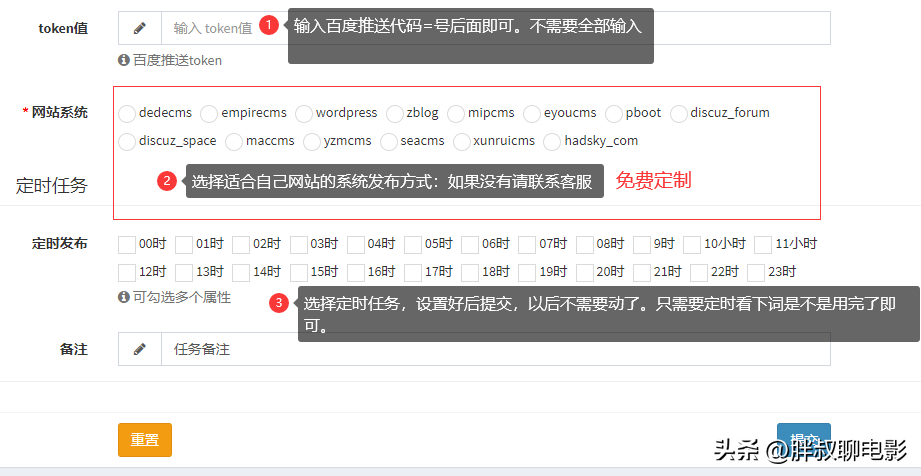The height and width of the screenshot is (476, 921).
Task: Click the 定时任务 section heading
Action: pyautogui.click(x=52, y=186)
